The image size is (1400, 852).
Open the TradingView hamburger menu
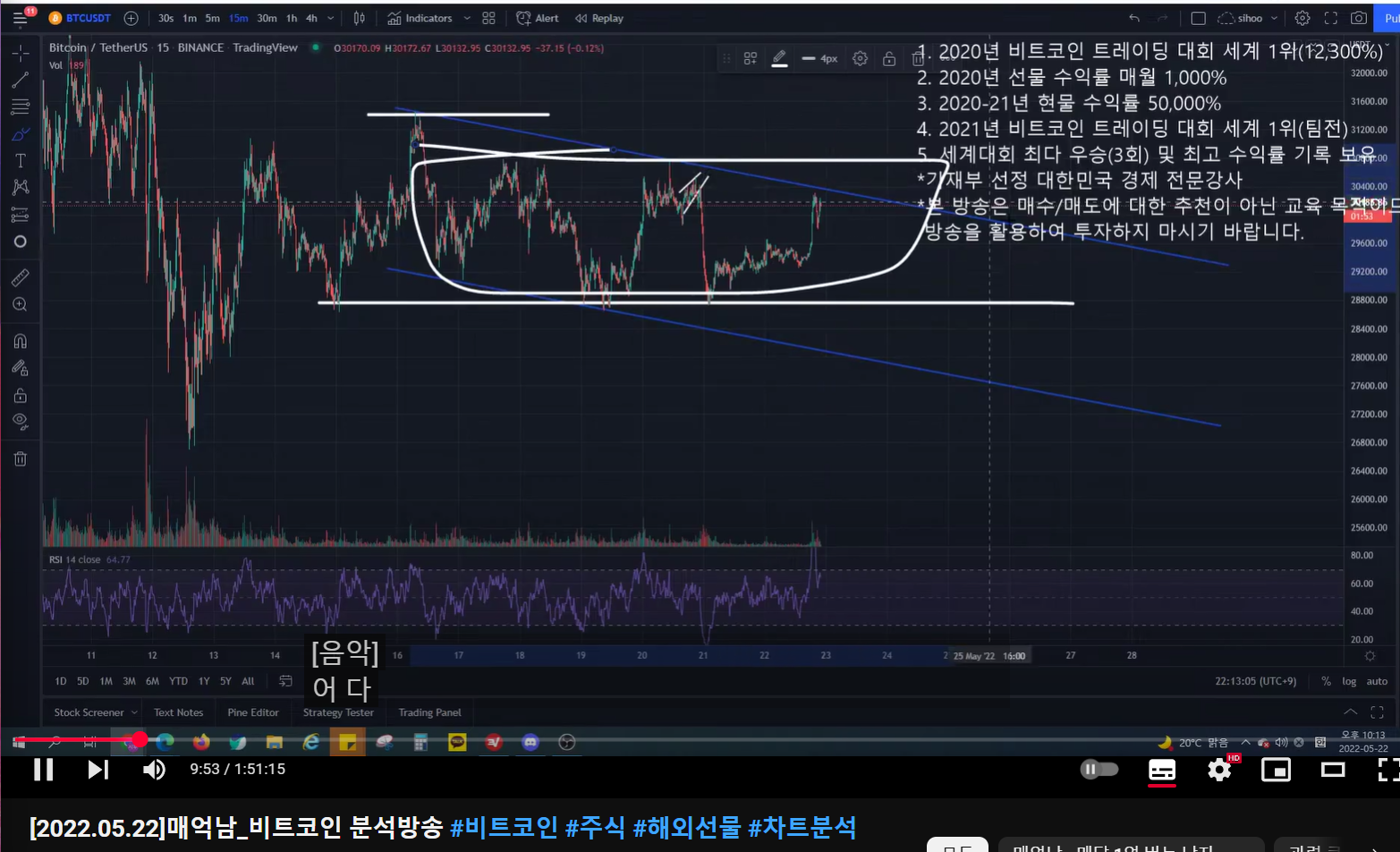pyautogui.click(x=20, y=18)
